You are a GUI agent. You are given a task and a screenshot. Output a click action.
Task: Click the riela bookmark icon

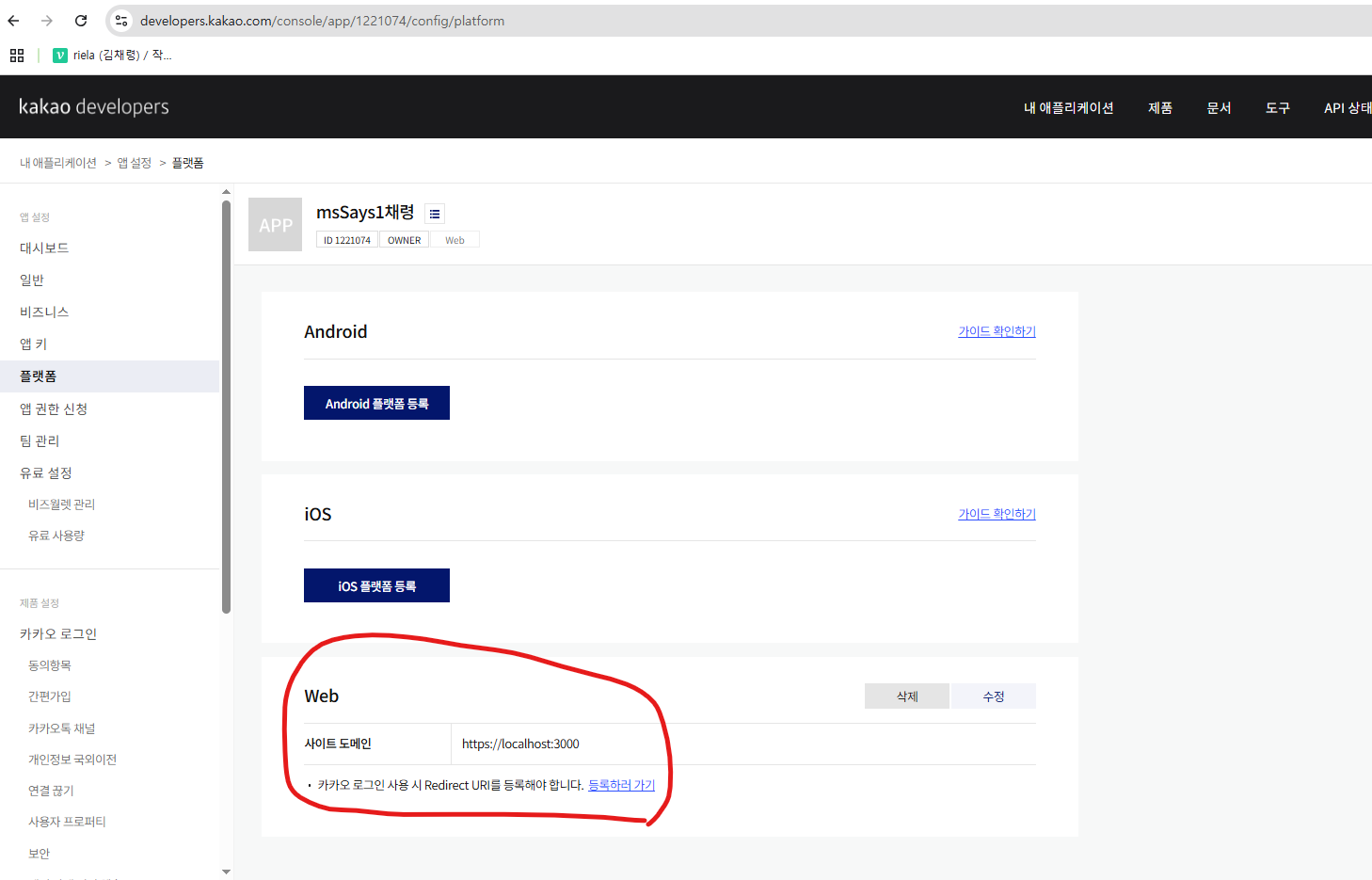[x=60, y=55]
